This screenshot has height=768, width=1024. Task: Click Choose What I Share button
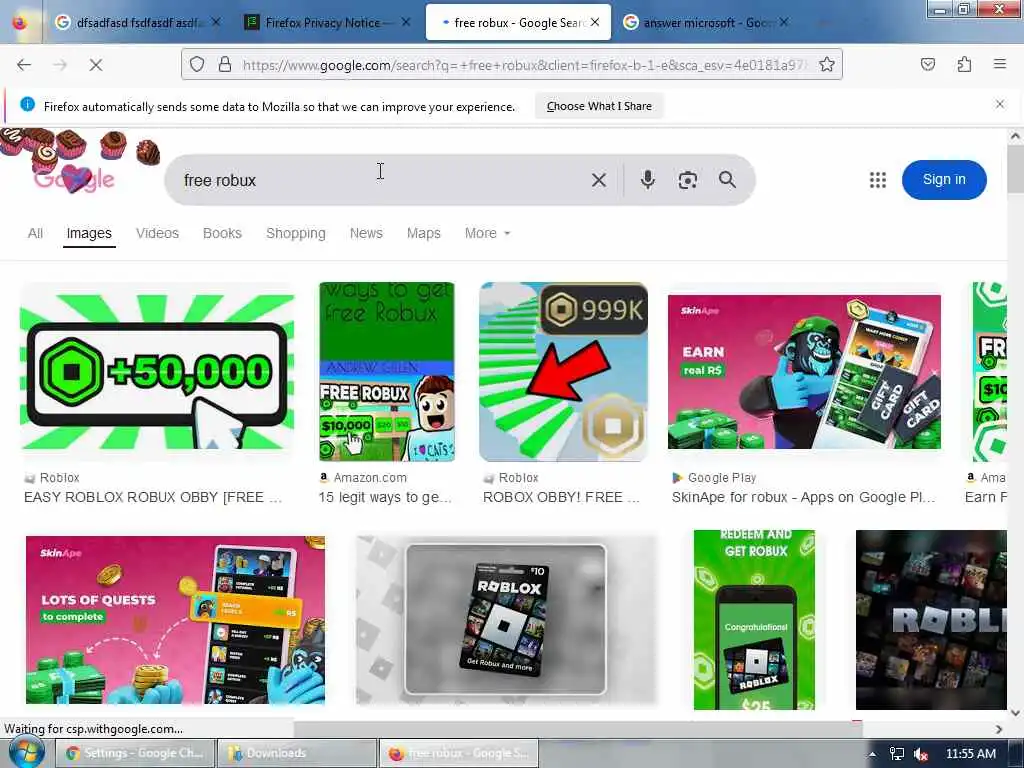click(x=599, y=106)
